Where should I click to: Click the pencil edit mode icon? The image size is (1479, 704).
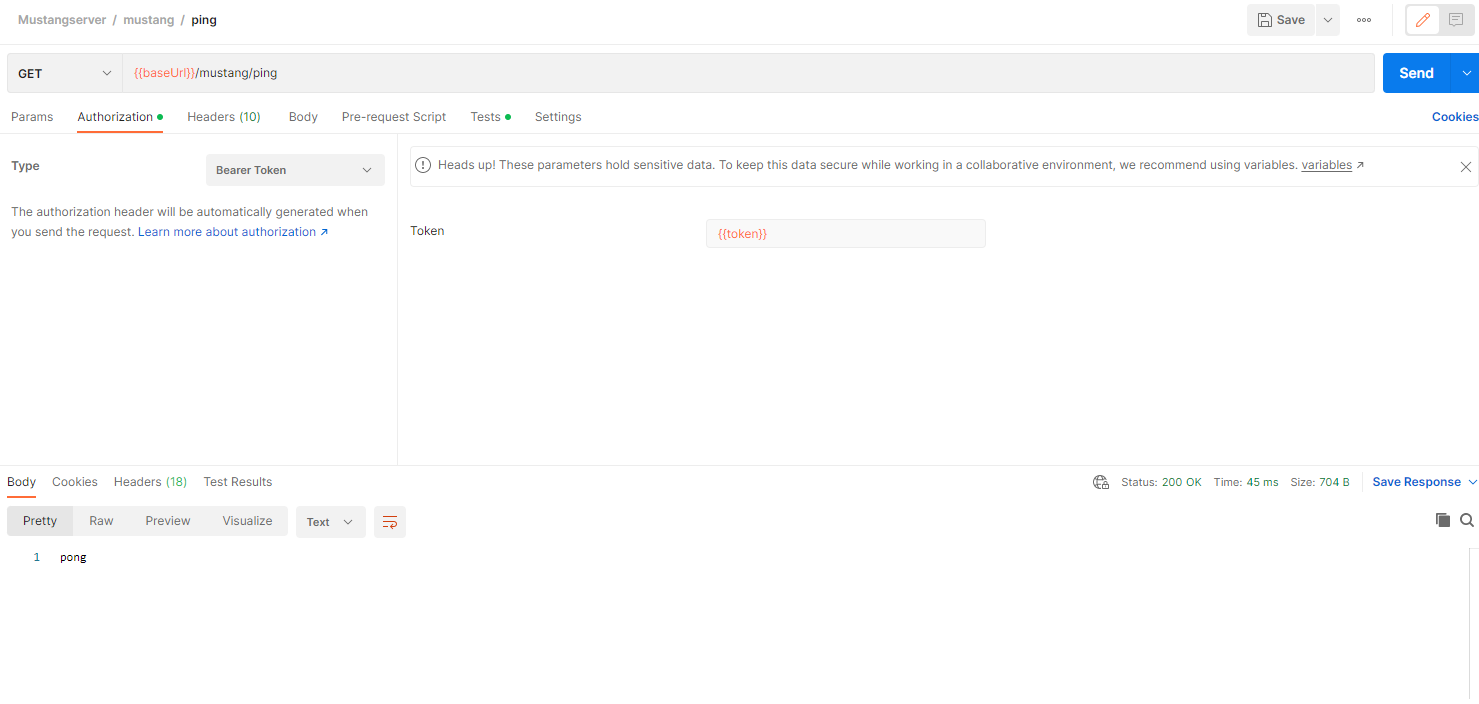click(x=1422, y=20)
